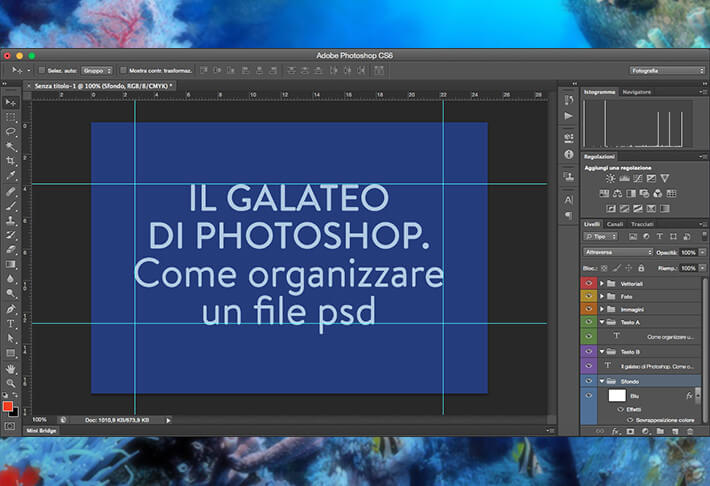Screen dimensions: 710x486
Task: Open the Info panel icon
Action: click(x=569, y=154)
